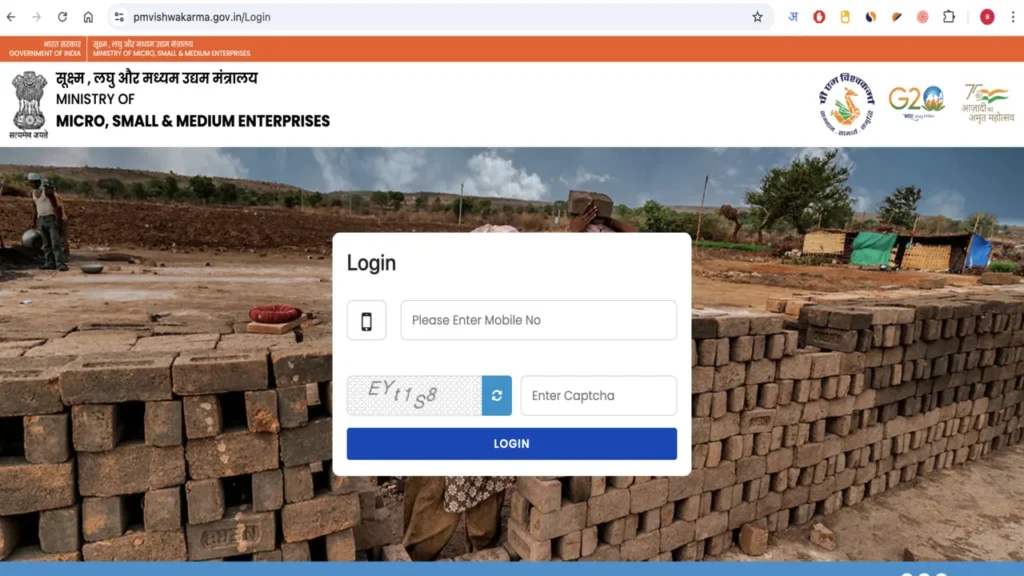The image size is (1024, 576).
Task: Click the PM Vishwakarma logo
Action: tap(846, 104)
